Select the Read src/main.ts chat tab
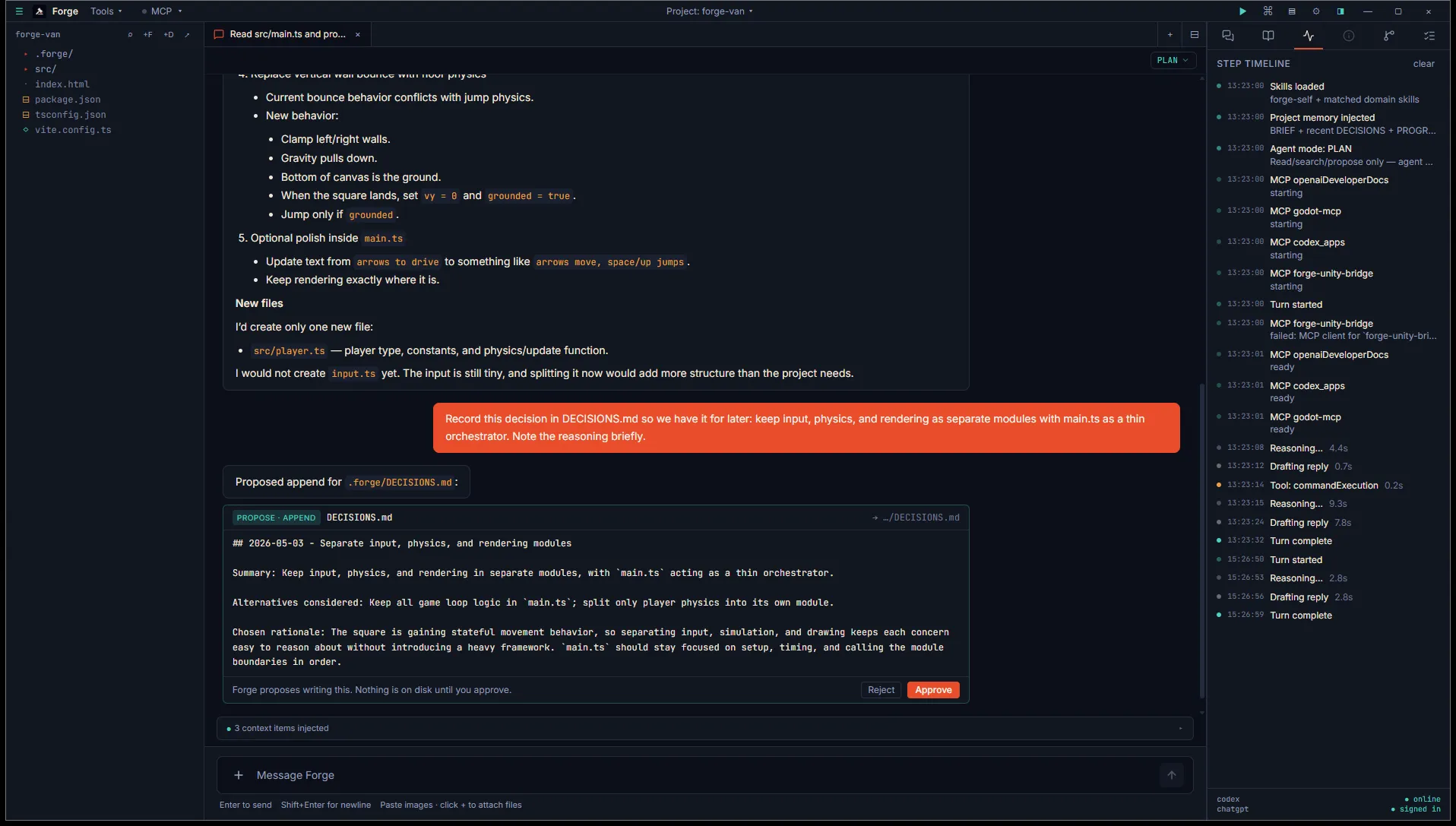 [x=287, y=35]
